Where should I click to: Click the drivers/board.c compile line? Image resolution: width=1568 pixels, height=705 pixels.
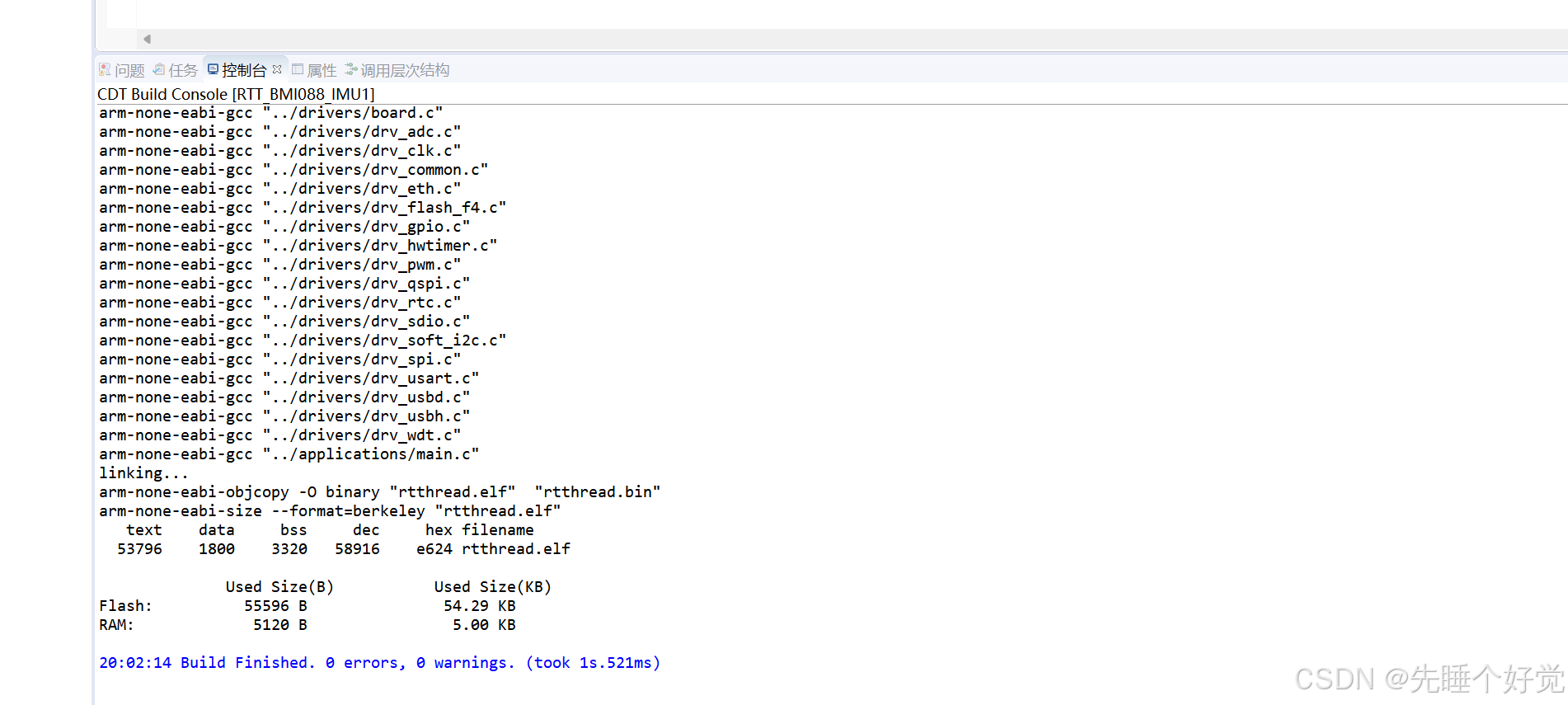pyautogui.click(x=270, y=113)
